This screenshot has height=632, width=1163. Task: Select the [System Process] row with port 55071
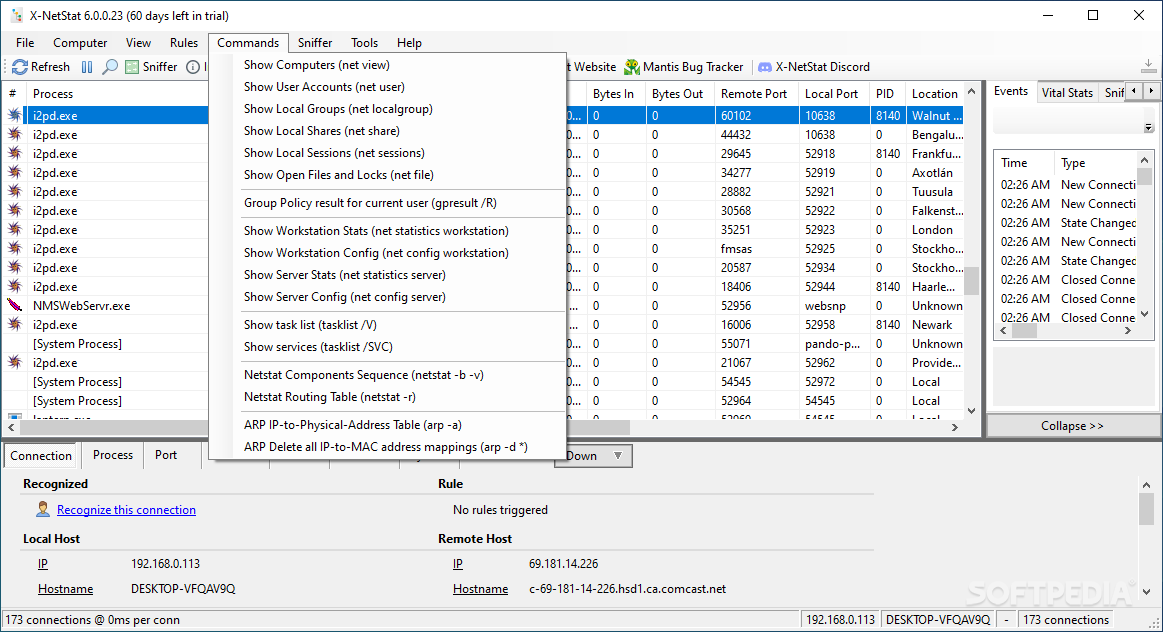pyautogui.click(x=484, y=344)
